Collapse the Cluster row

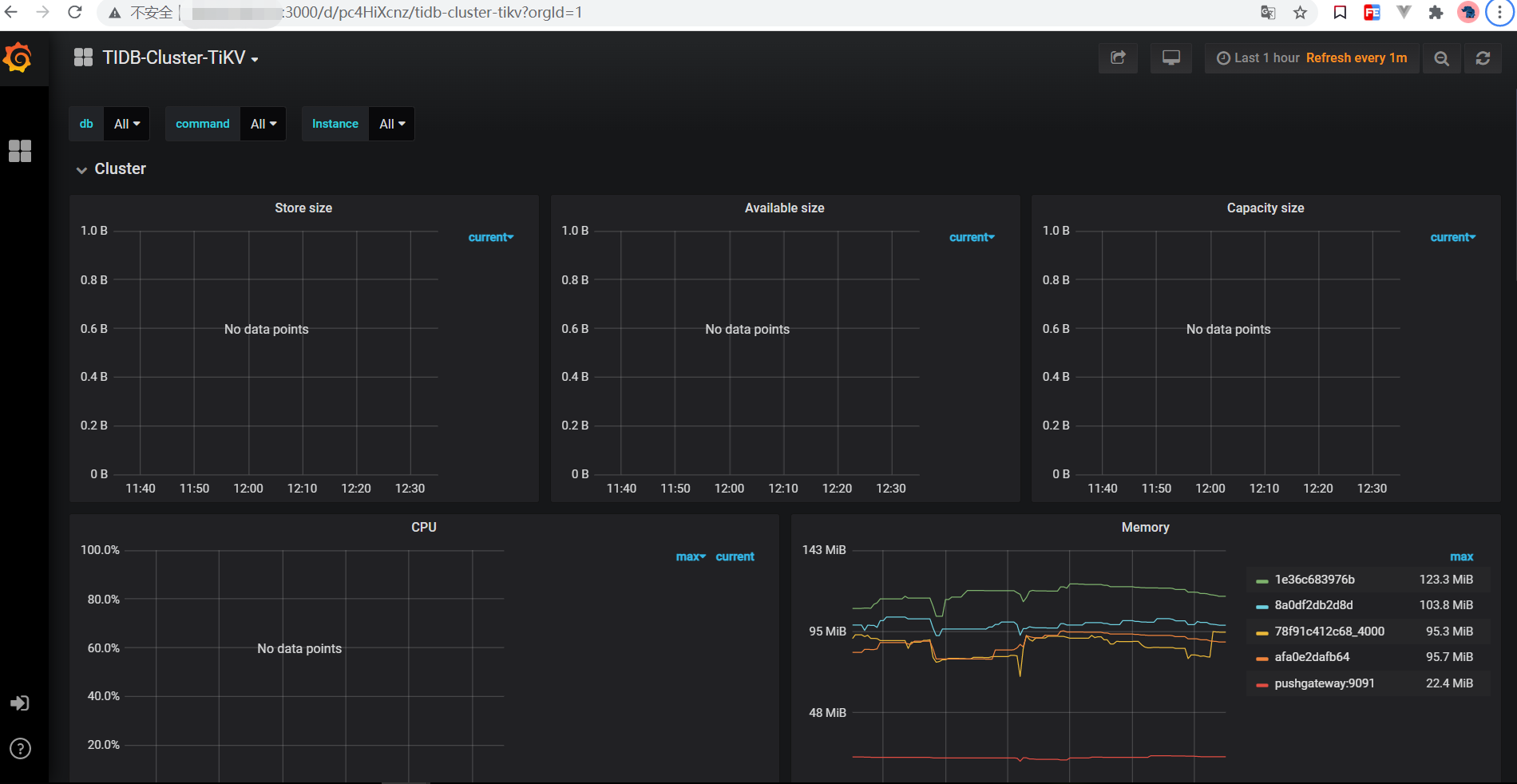point(111,168)
